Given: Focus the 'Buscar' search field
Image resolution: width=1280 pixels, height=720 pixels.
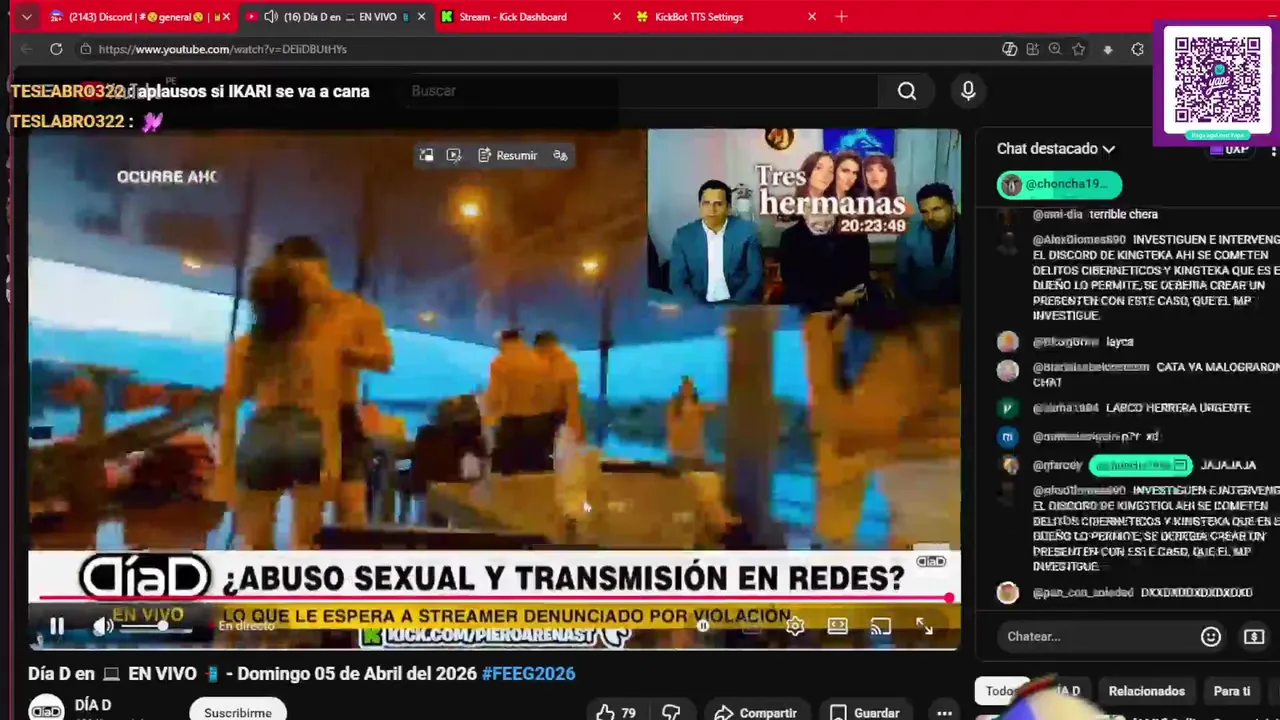Looking at the screenshot, I should click(640, 91).
